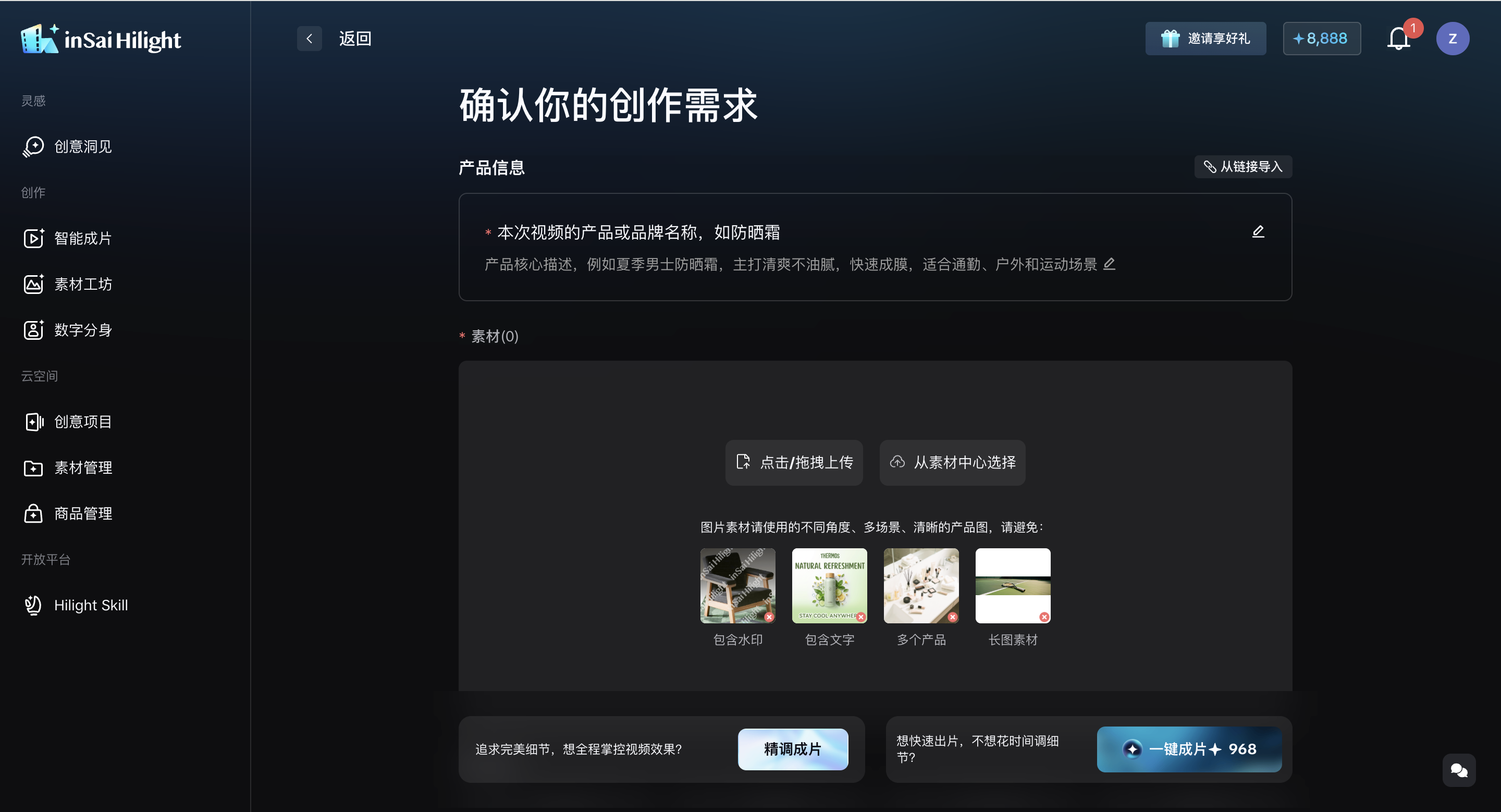
Task: Click the 确认你的创作需求 title
Action: tap(608, 105)
